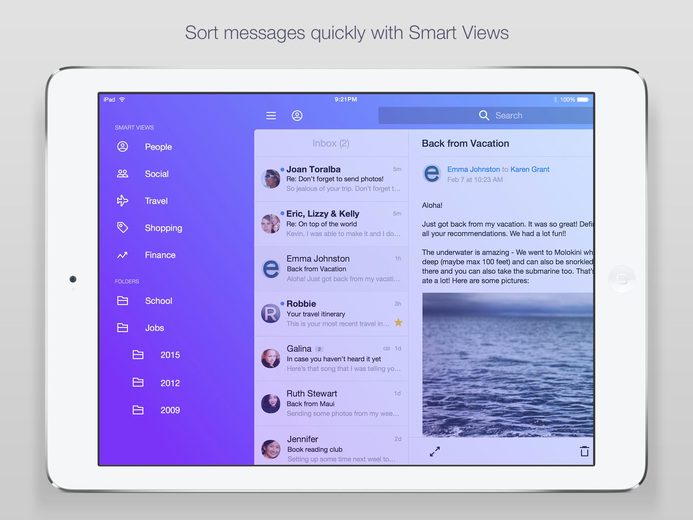Open the 2009 subfolder icon
693x520 pixels.
click(138, 410)
